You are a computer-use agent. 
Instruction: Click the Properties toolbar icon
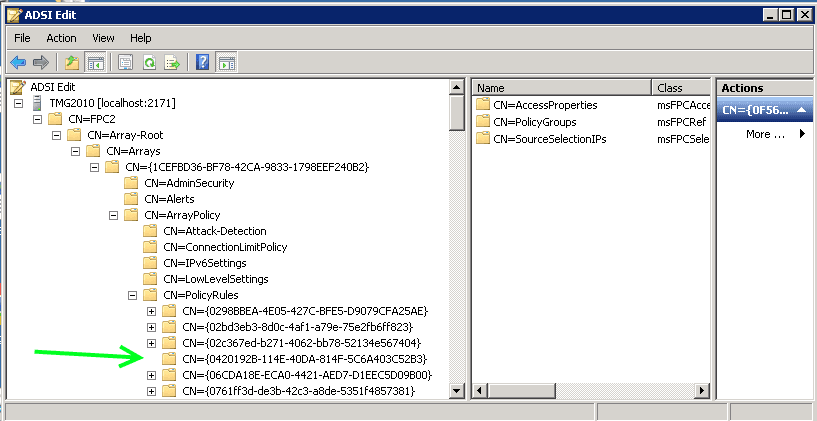(x=125, y=63)
